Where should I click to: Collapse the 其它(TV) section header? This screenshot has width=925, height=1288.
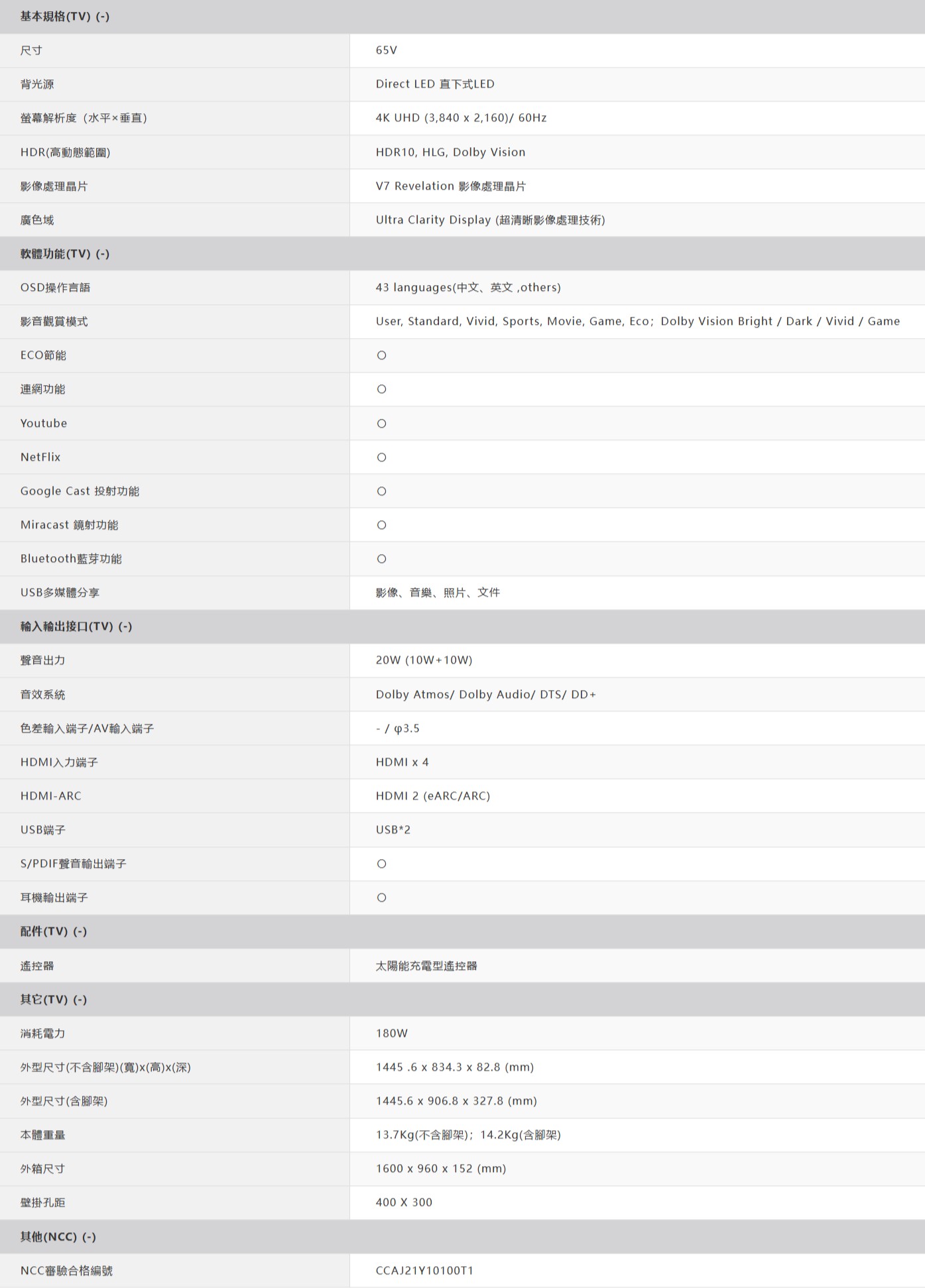pos(53,1000)
